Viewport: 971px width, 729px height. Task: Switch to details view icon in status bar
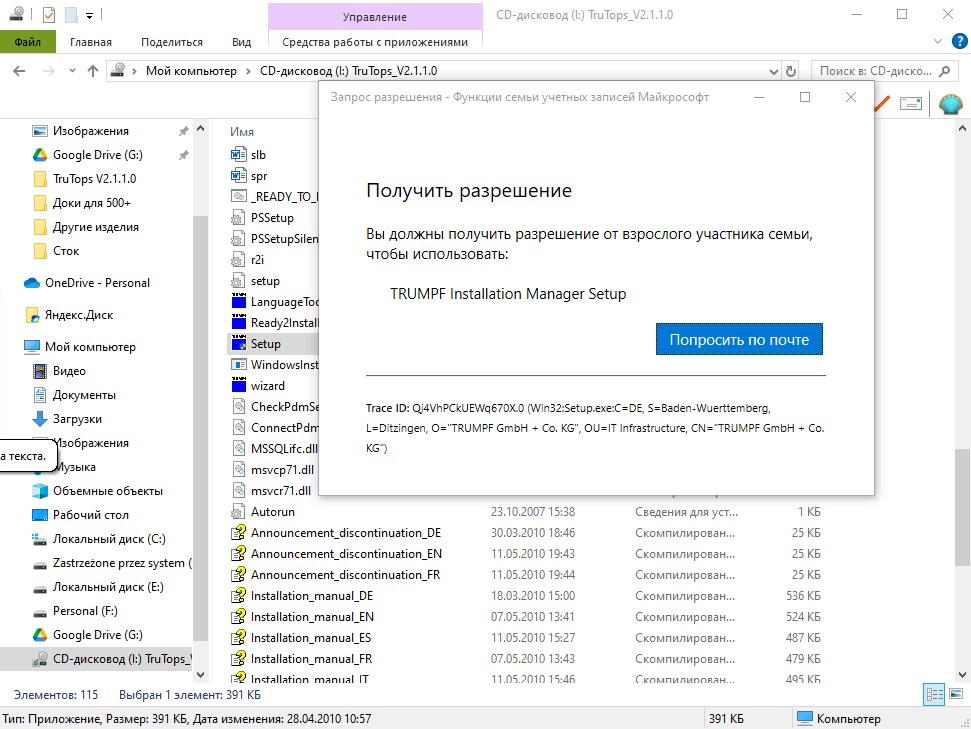934,694
